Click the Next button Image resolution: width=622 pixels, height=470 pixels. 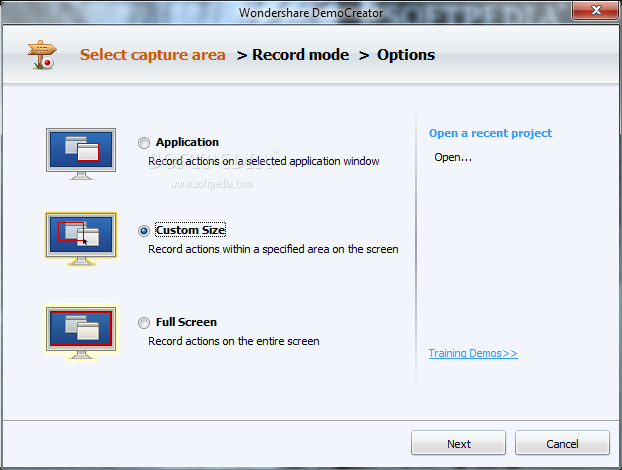coord(458,443)
